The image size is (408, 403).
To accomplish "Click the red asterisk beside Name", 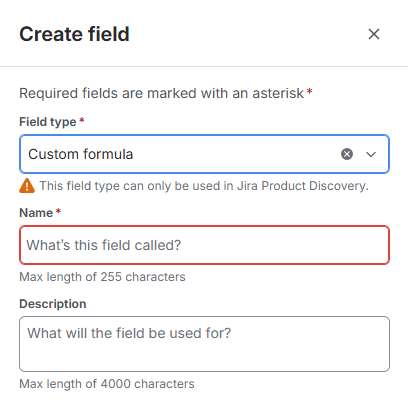I will (58, 211).
